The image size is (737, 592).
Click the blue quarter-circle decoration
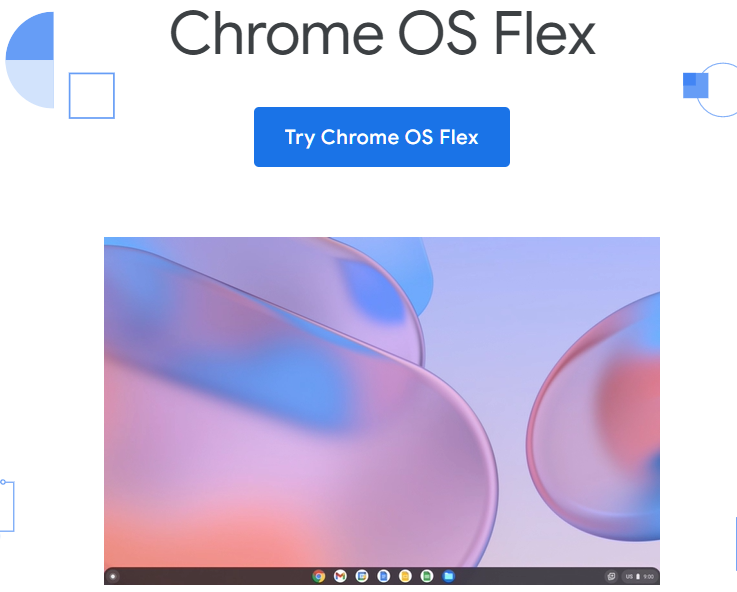pyautogui.click(x=30, y=36)
